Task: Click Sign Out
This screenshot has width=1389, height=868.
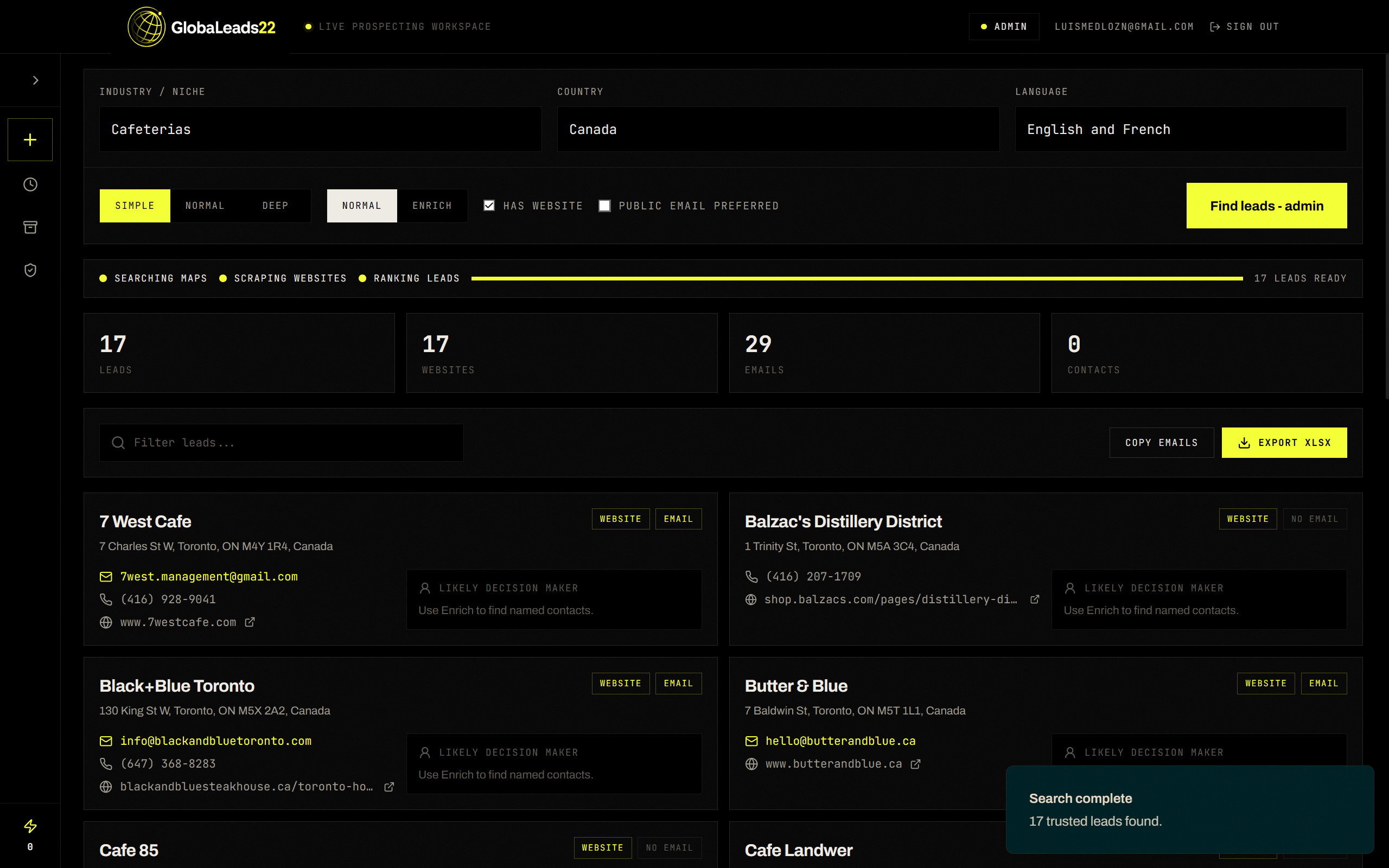Action: [1244, 27]
